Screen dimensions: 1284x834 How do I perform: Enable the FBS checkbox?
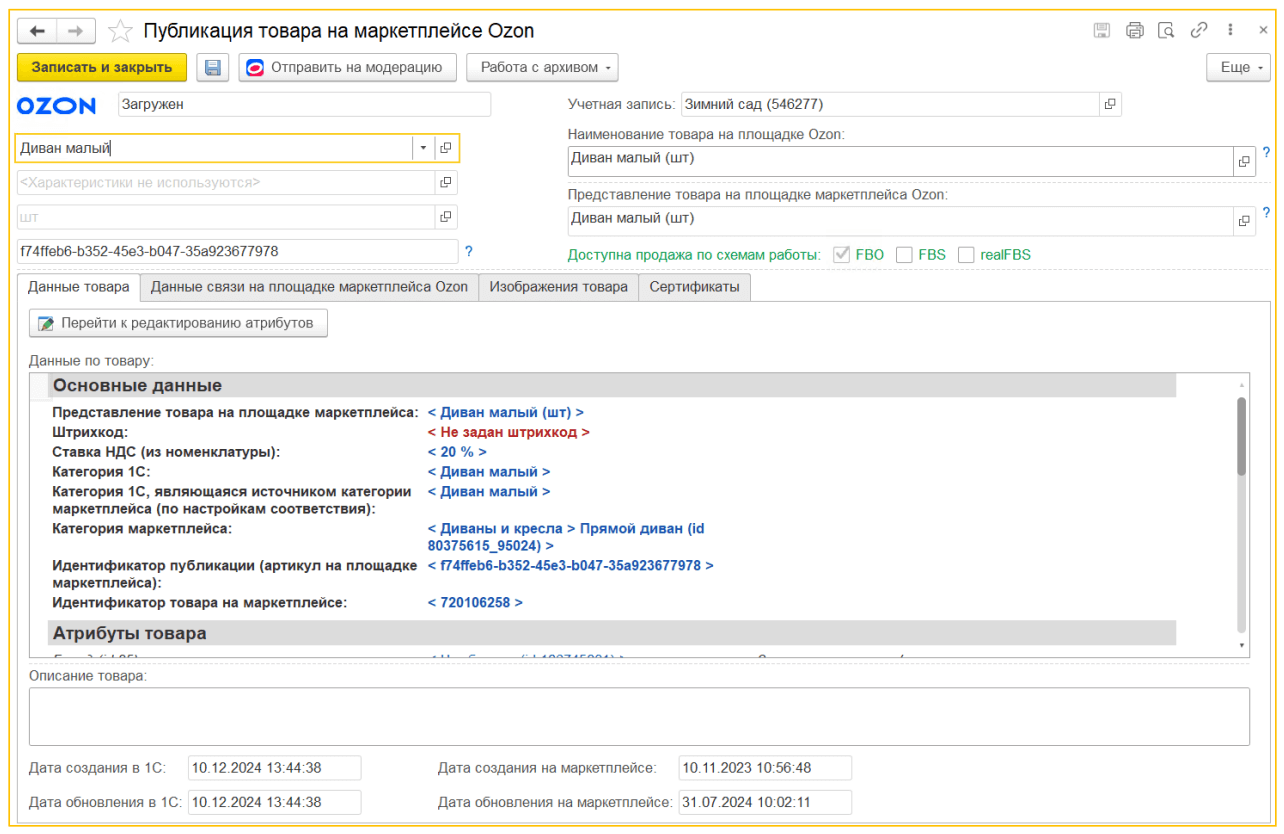pos(903,255)
